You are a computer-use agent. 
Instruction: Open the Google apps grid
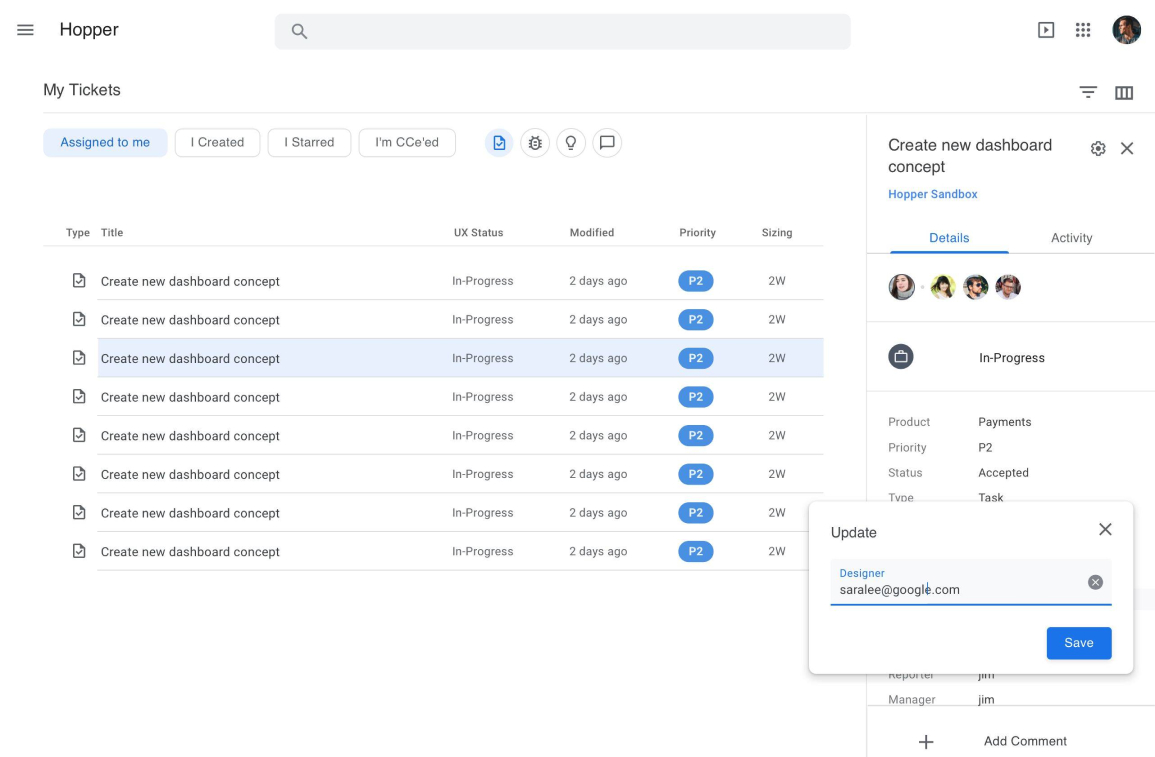[1083, 30]
